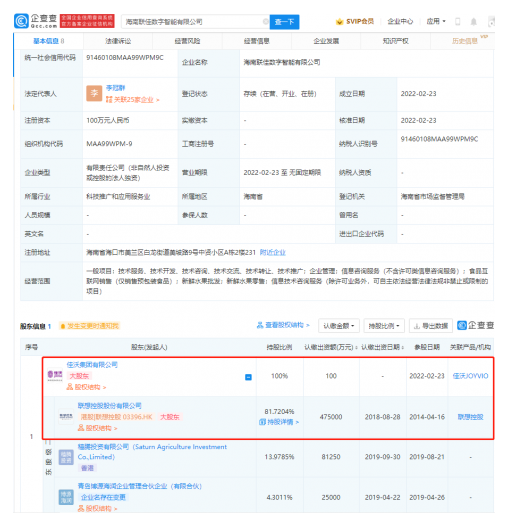This screenshot has height=521, width=506.
Task: Open the 青岛 partnership company link
Action: tap(140, 486)
